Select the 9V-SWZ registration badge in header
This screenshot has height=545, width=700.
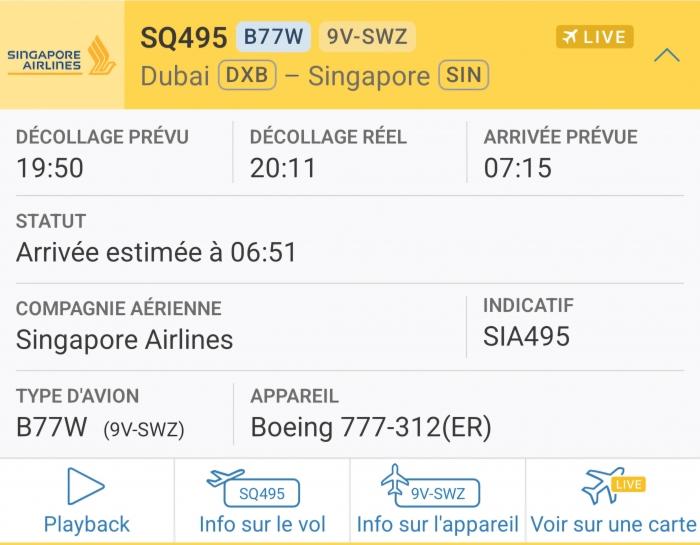pos(366,37)
